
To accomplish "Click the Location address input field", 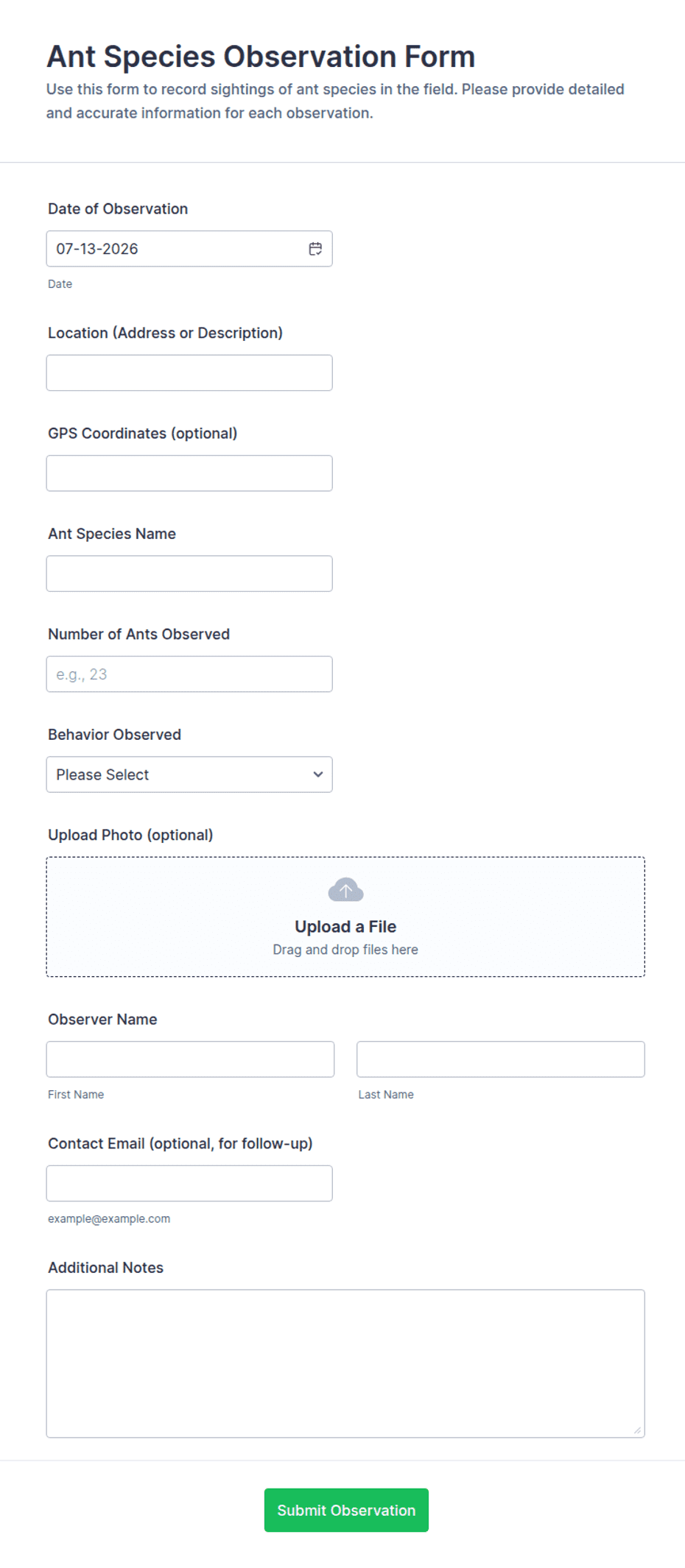I will pyautogui.click(x=189, y=372).
